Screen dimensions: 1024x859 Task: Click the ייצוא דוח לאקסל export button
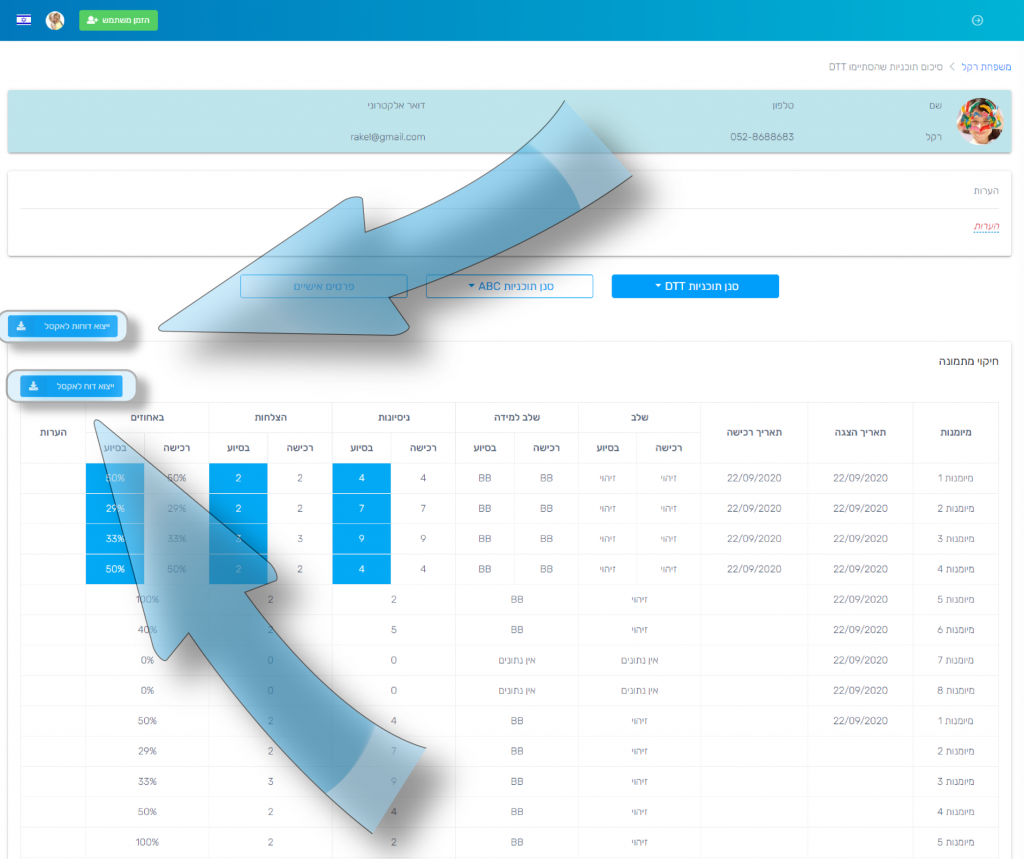(71, 386)
